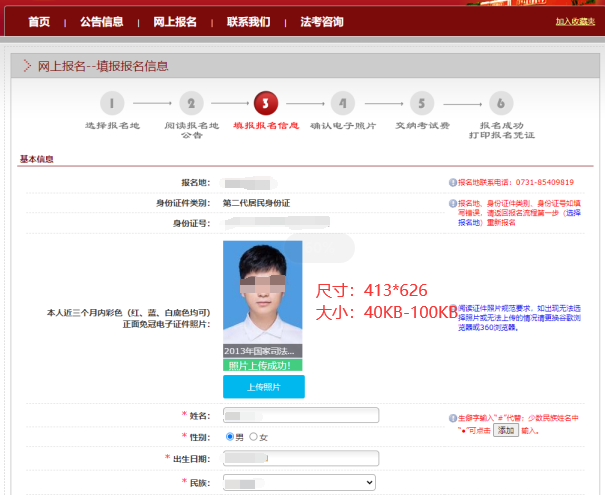Open the 法考咨询 menu item

[x=321, y=21]
